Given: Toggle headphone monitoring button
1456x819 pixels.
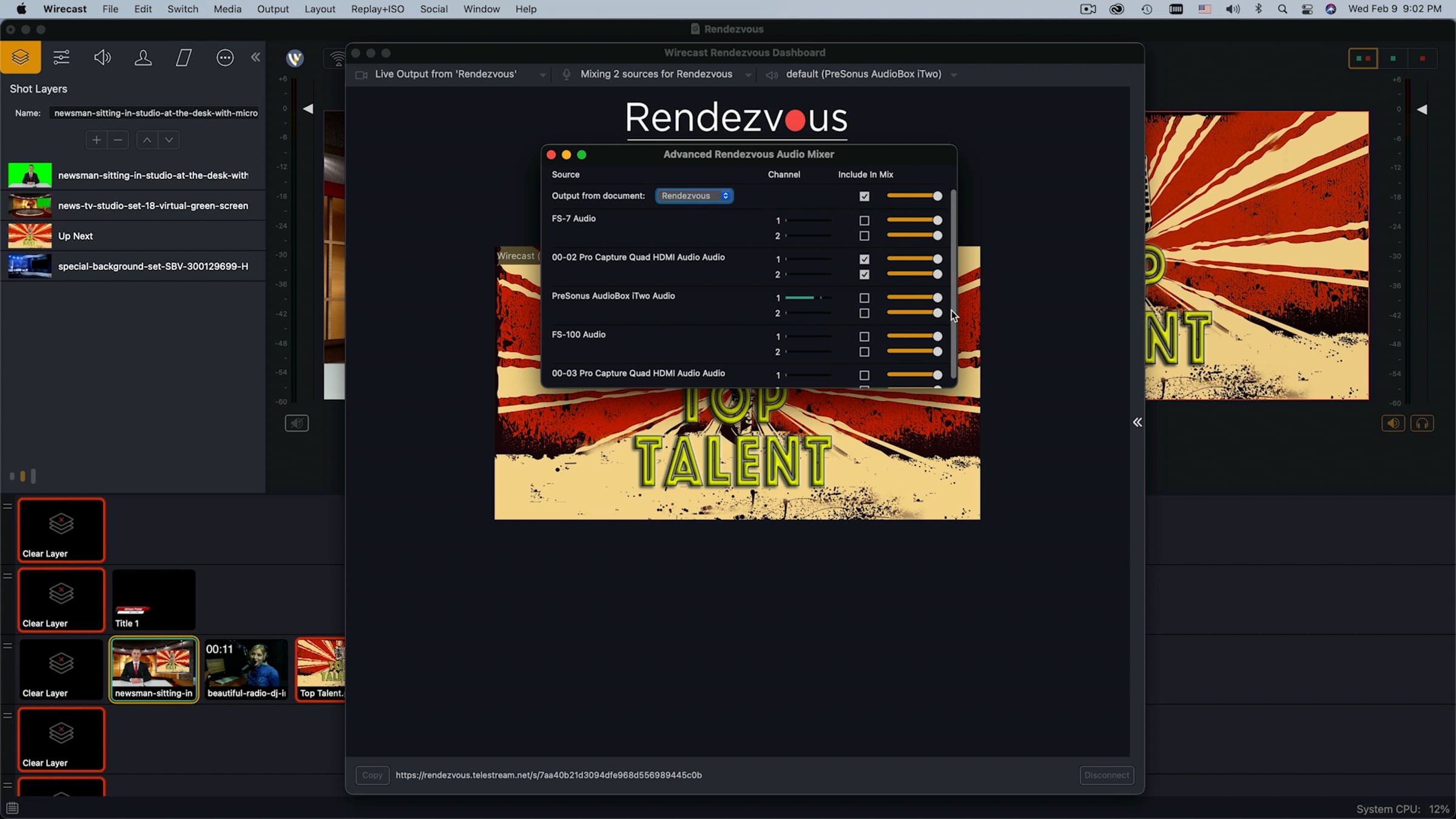Looking at the screenshot, I should point(1422,423).
